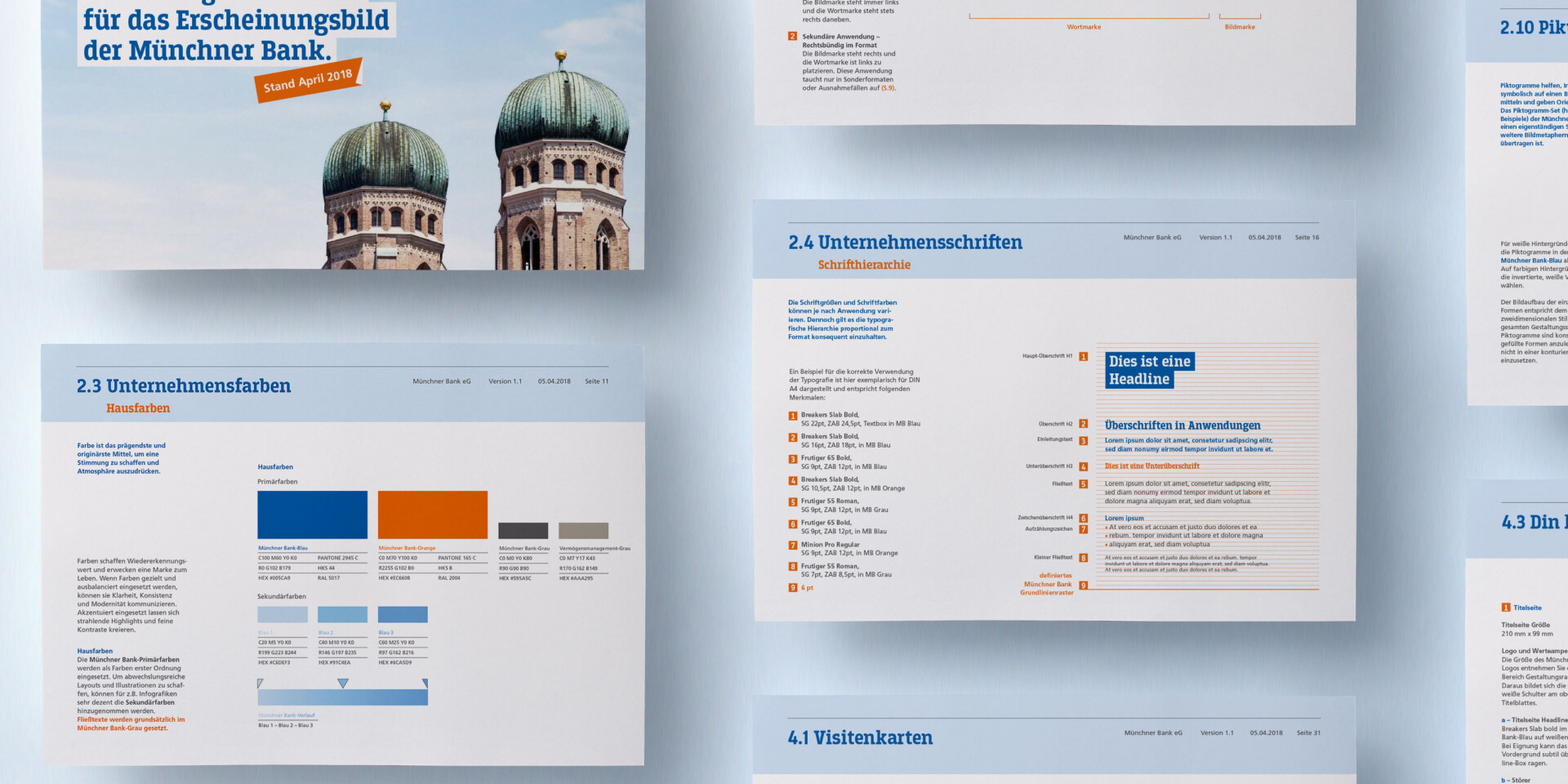The height and width of the screenshot is (784, 1568).
Task: Click list number 4 before Breakers Slab Bold 10,5pt
Action: [x=793, y=481]
